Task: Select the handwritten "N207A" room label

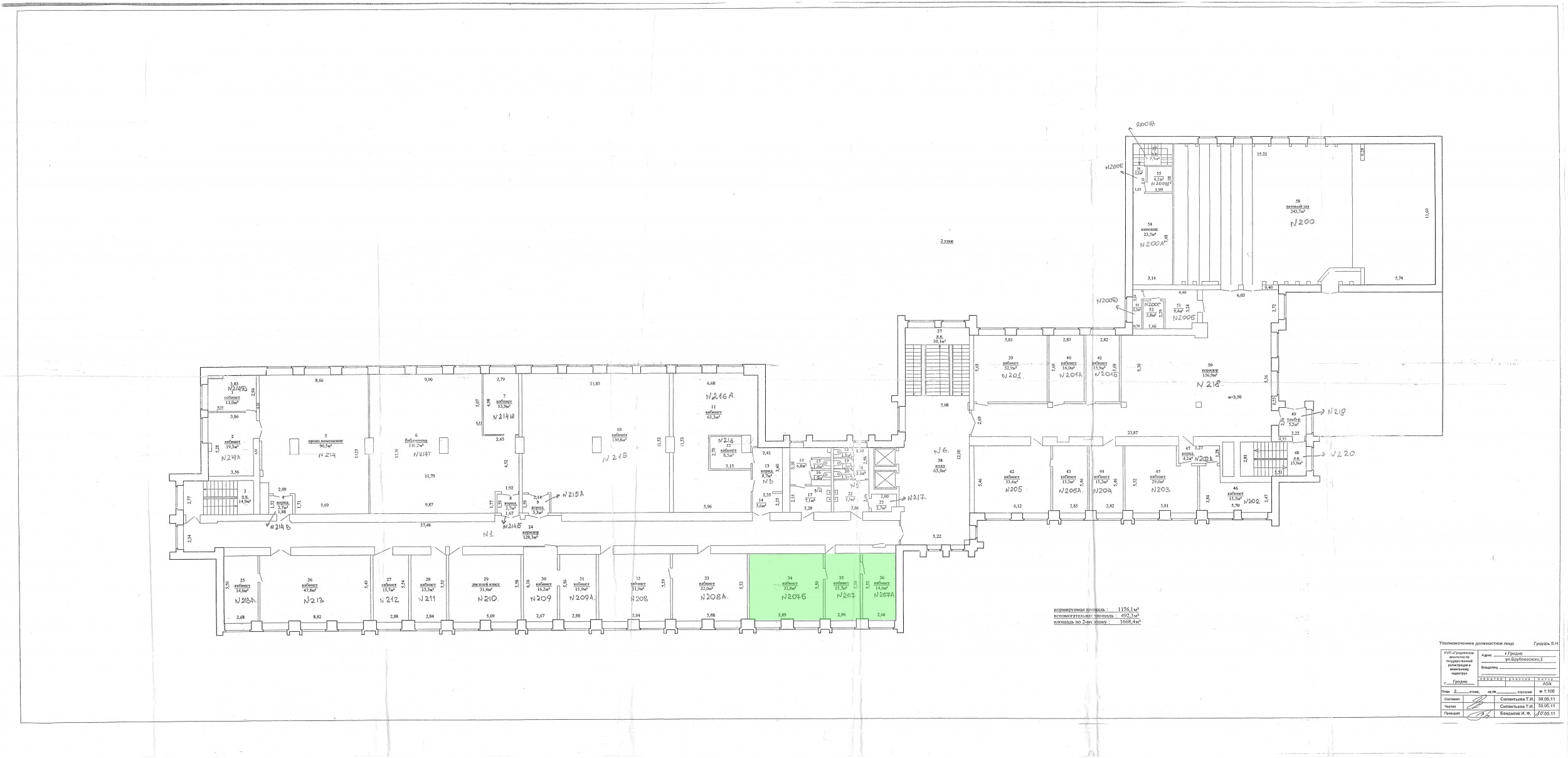Action: (x=884, y=596)
